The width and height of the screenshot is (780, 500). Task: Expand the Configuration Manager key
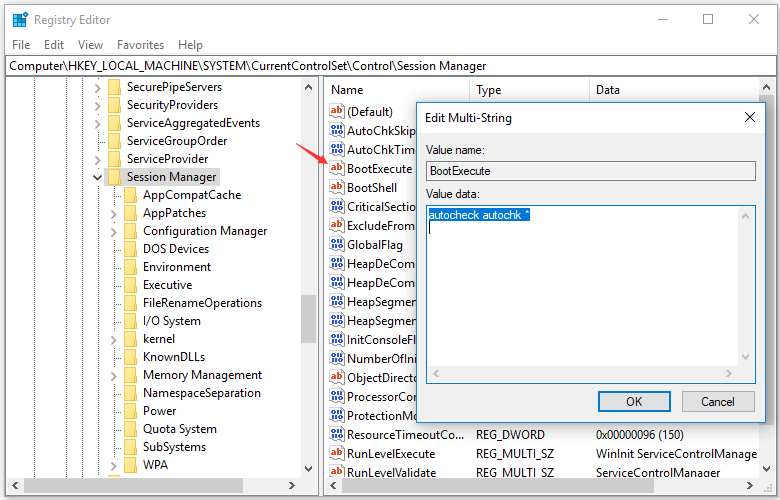click(x=114, y=231)
